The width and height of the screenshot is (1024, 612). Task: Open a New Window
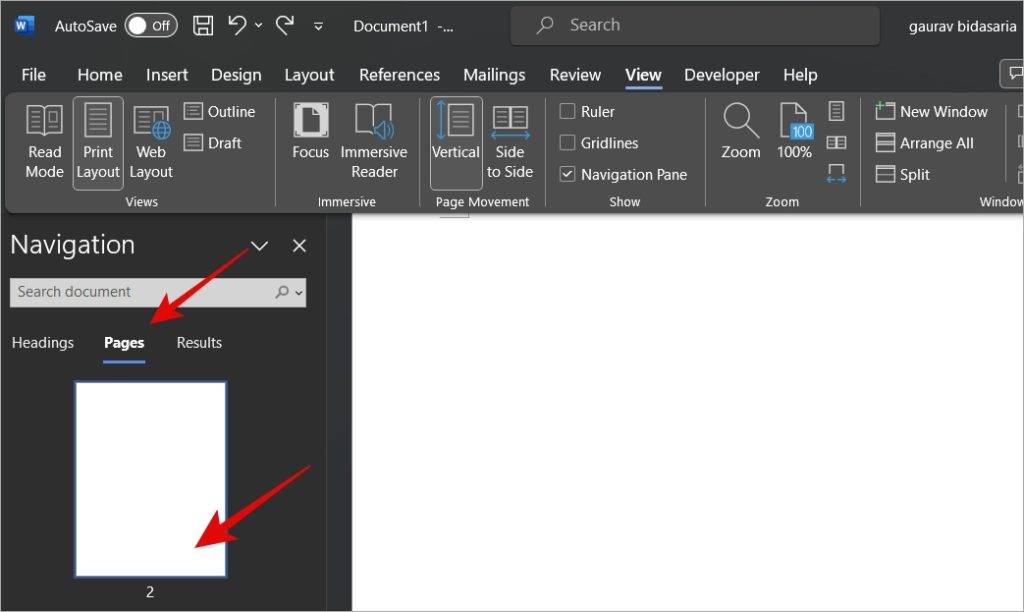931,112
